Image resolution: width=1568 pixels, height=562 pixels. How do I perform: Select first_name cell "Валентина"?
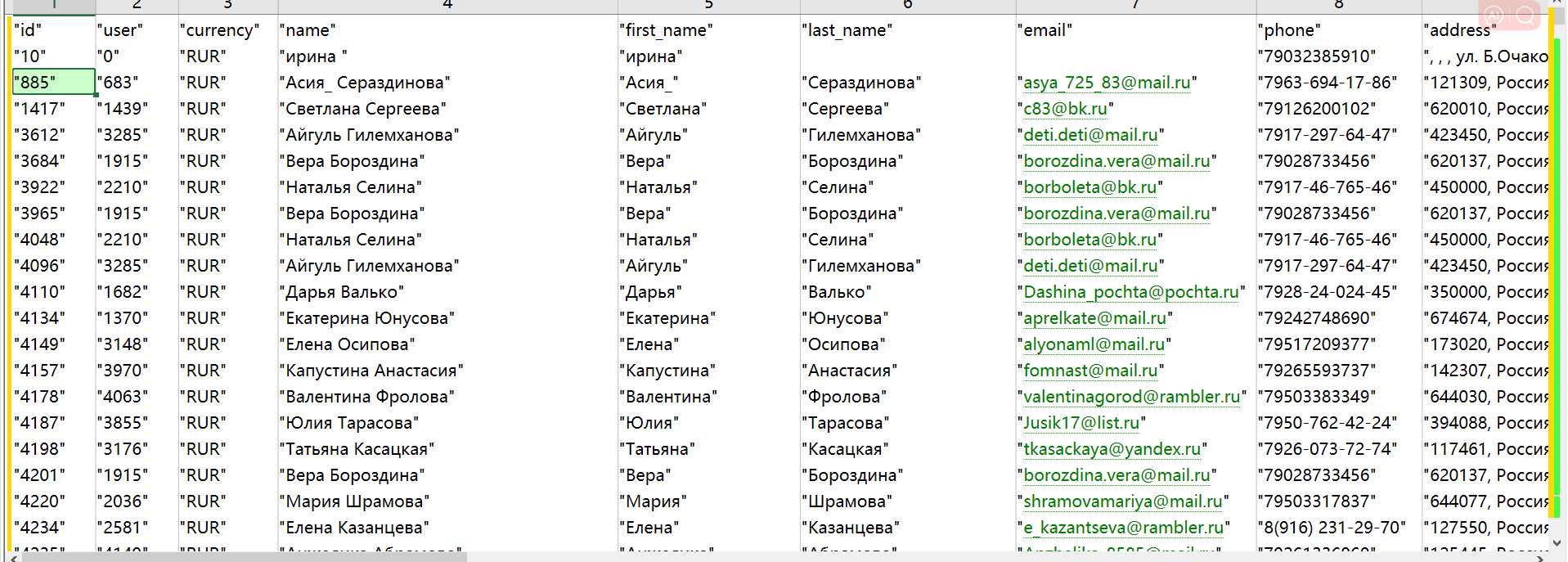(709, 397)
